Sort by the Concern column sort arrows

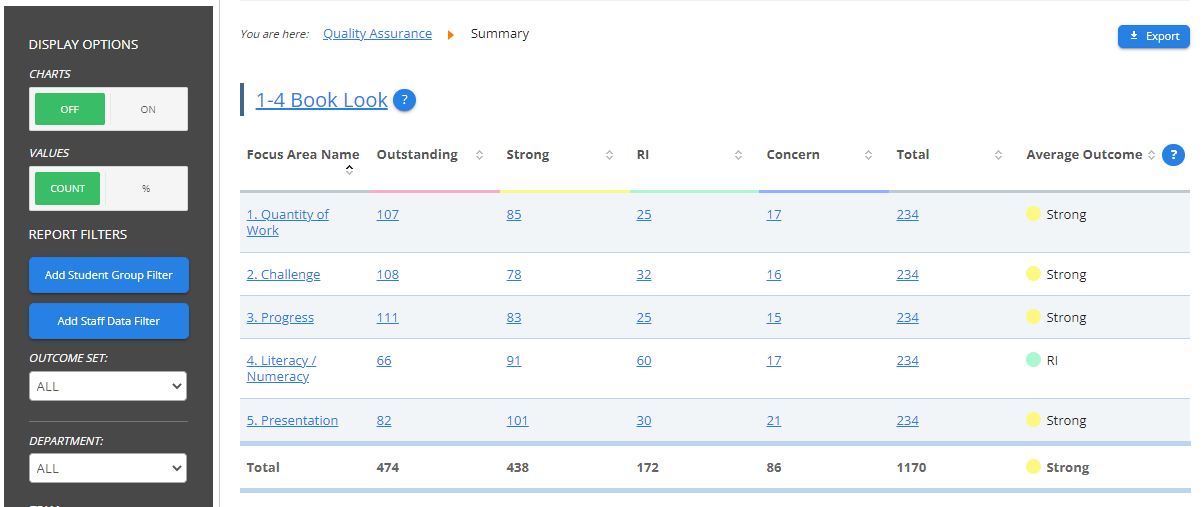868,155
